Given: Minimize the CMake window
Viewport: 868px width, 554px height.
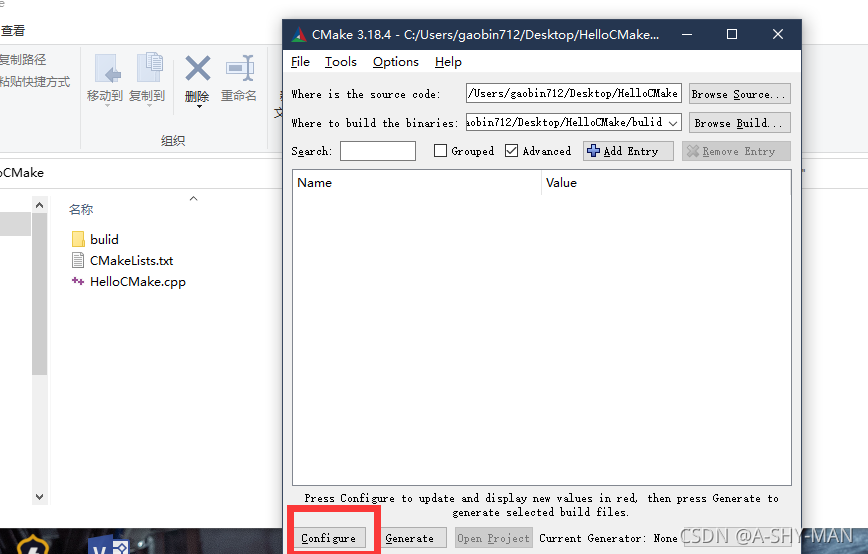Looking at the screenshot, I should [687, 34].
